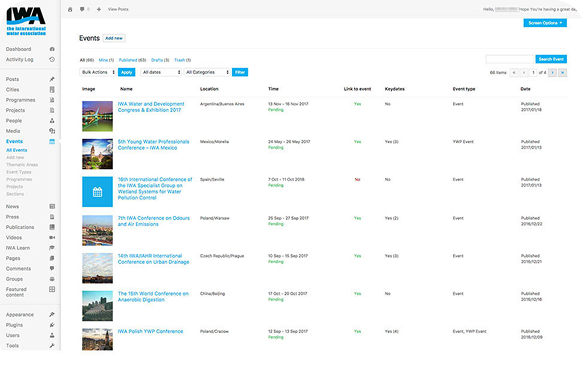Click the Apply button
The image size is (584, 372).
click(126, 72)
